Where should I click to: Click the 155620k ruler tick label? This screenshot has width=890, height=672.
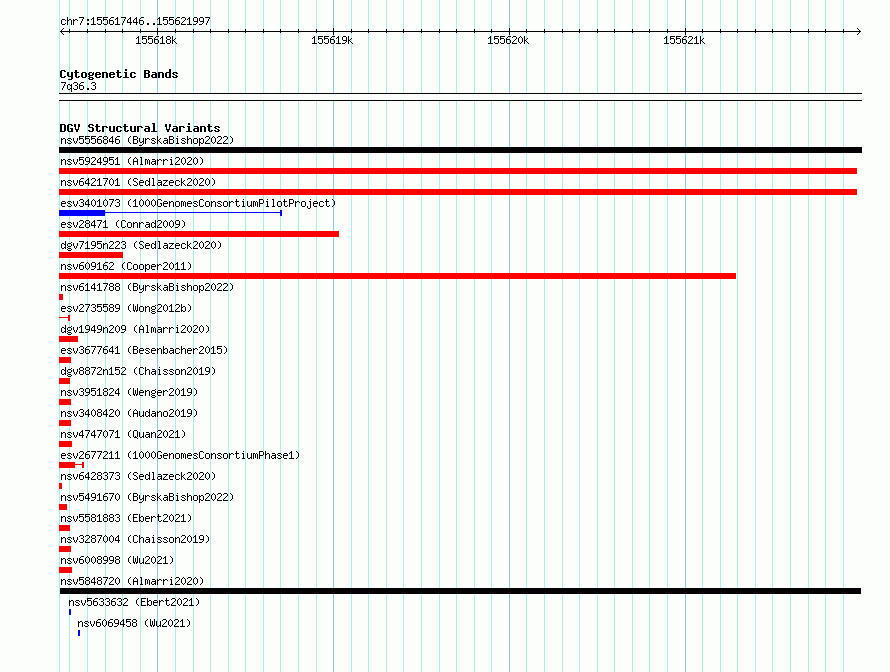[508, 40]
